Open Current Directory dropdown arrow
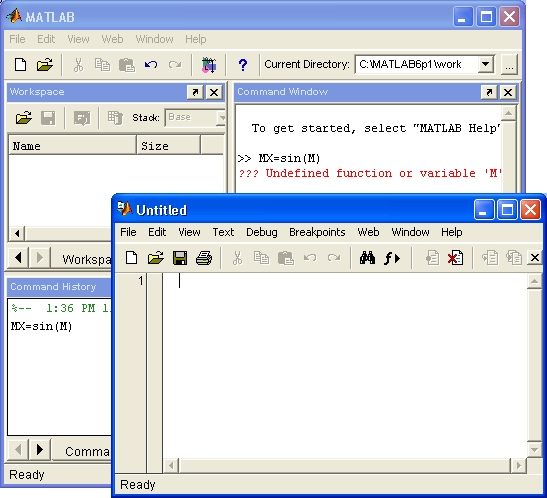 (485, 64)
